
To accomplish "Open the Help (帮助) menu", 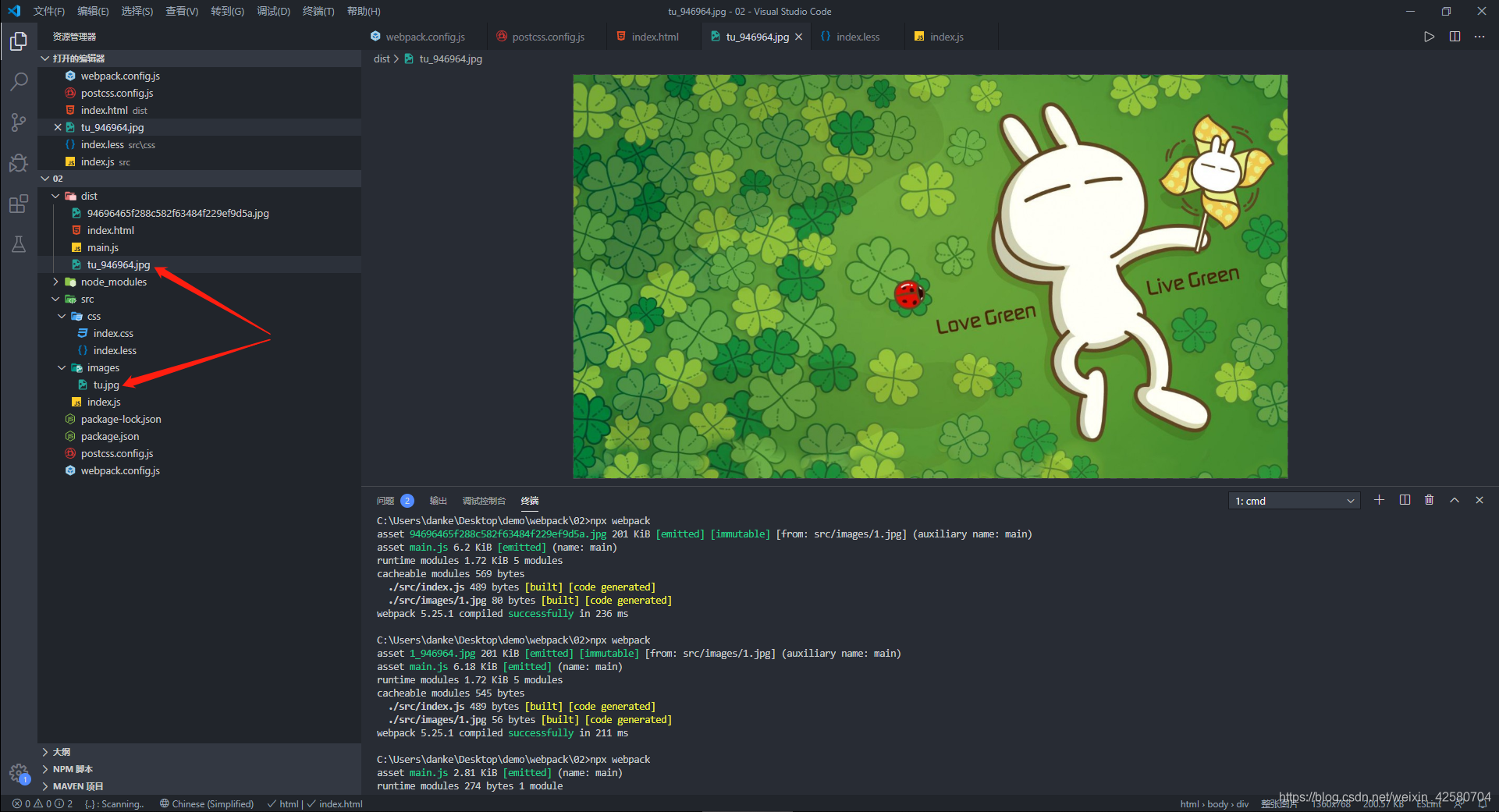I will coord(364,11).
